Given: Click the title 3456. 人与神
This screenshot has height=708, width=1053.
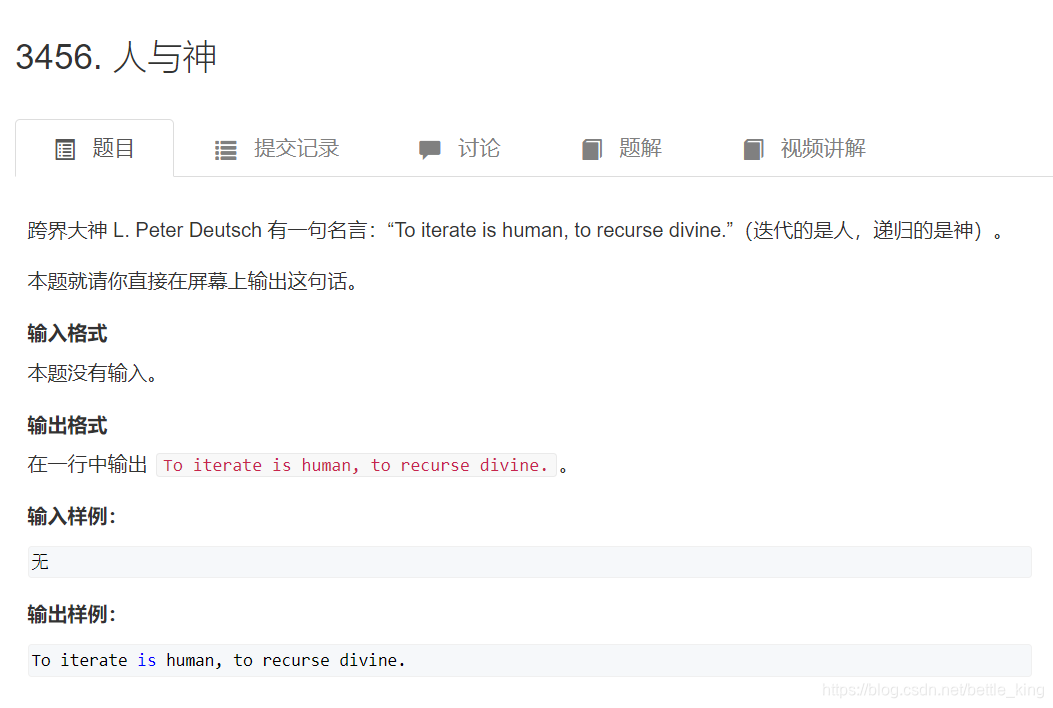Looking at the screenshot, I should 116,56.
